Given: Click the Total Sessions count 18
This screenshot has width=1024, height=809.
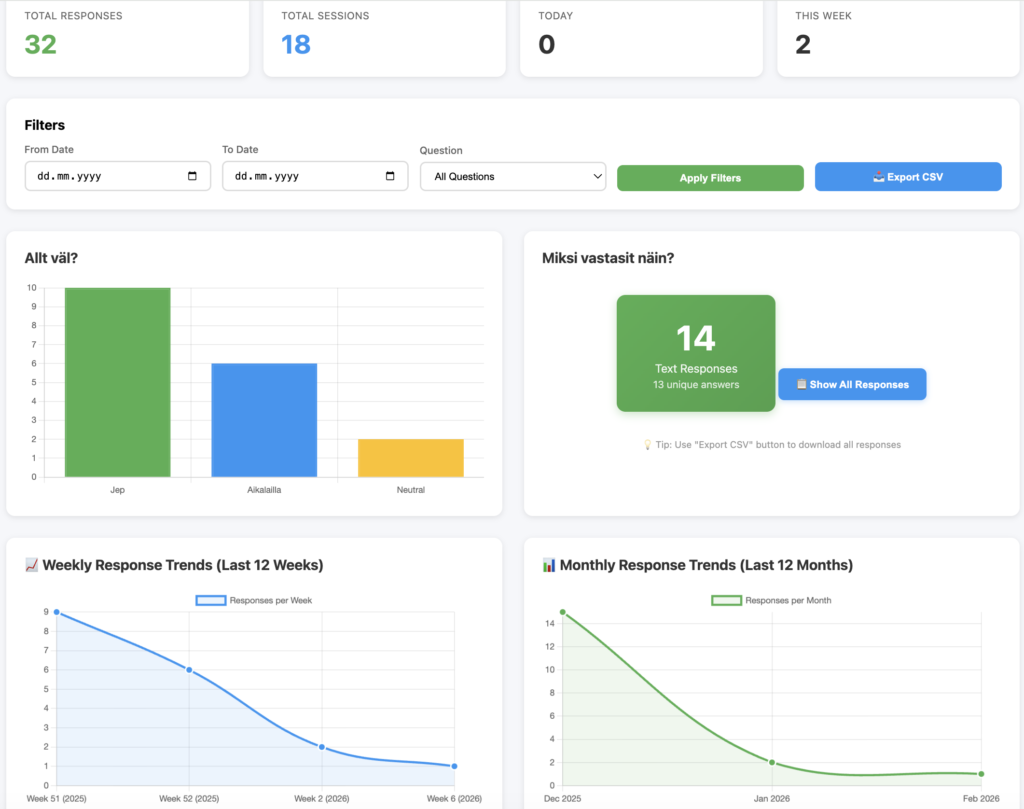Looking at the screenshot, I should pos(296,44).
